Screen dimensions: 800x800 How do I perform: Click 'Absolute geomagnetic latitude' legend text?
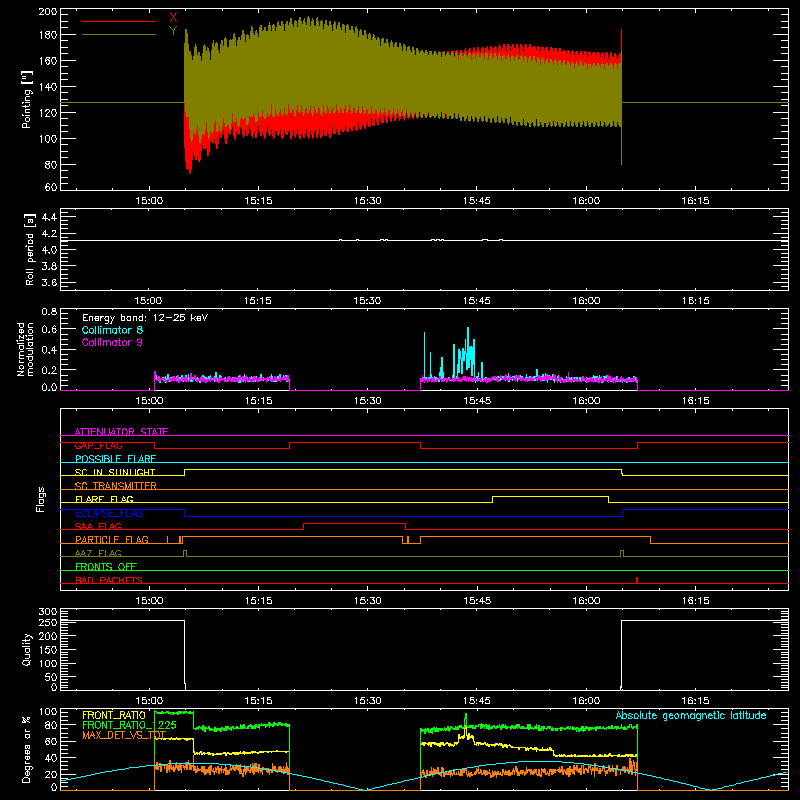pyautogui.click(x=691, y=715)
